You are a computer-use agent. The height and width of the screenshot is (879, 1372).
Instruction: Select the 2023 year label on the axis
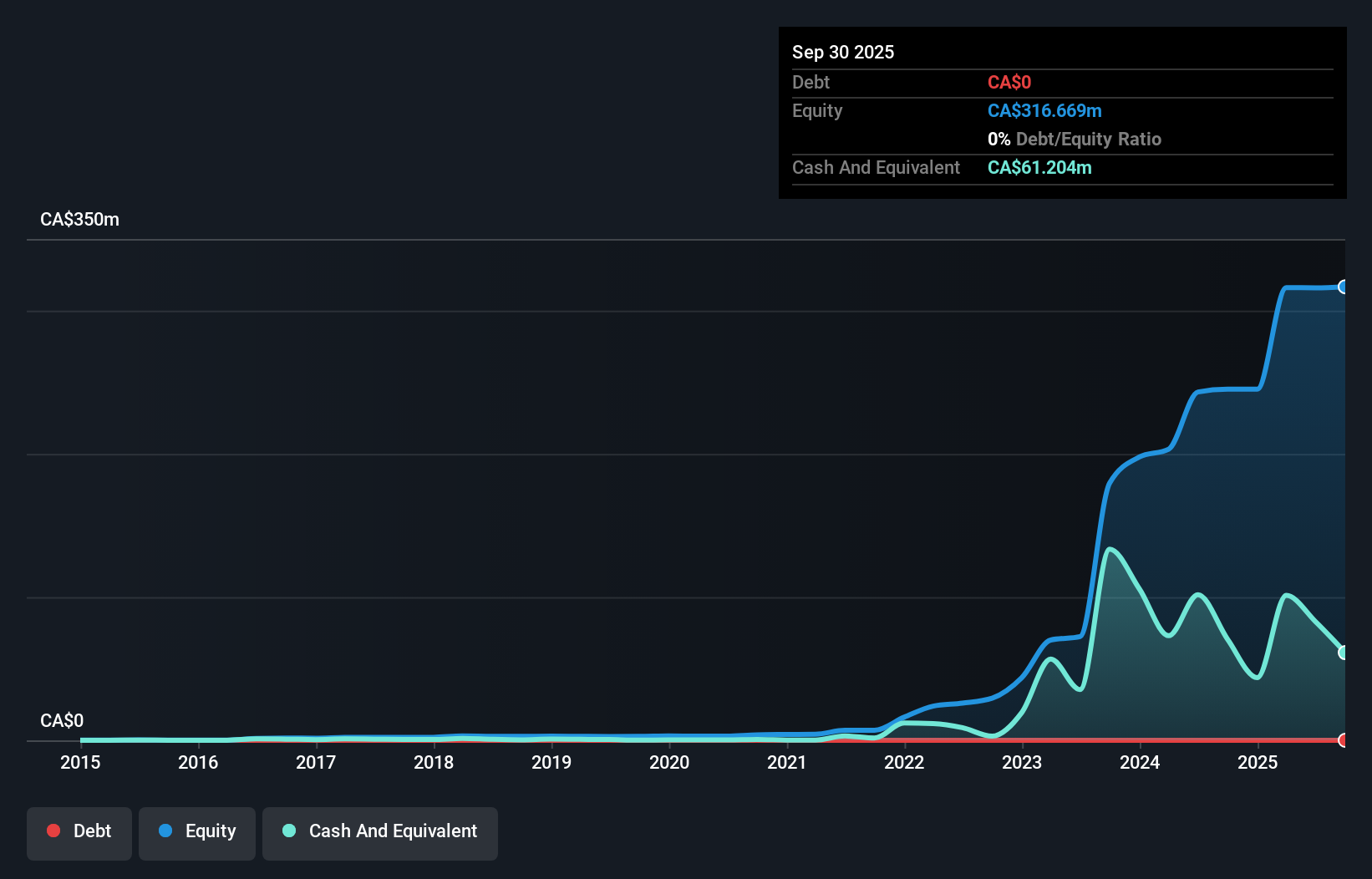point(1022,762)
